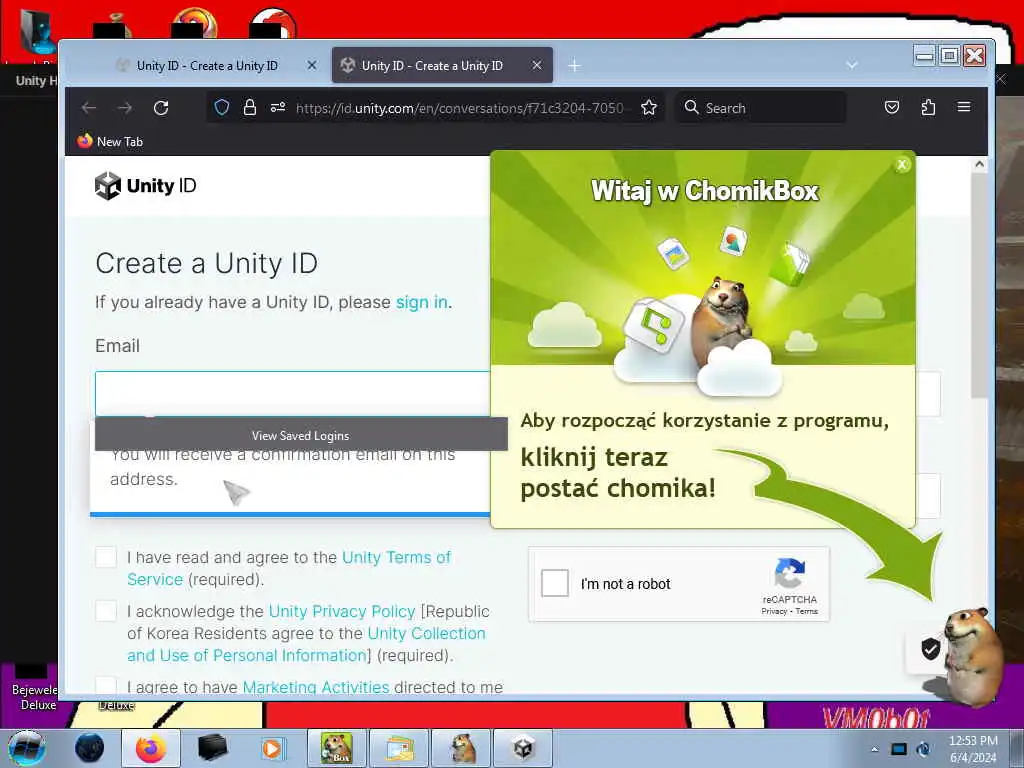Click the Firefox taskbar icon
Image resolution: width=1024 pixels, height=768 pixels.
151,748
